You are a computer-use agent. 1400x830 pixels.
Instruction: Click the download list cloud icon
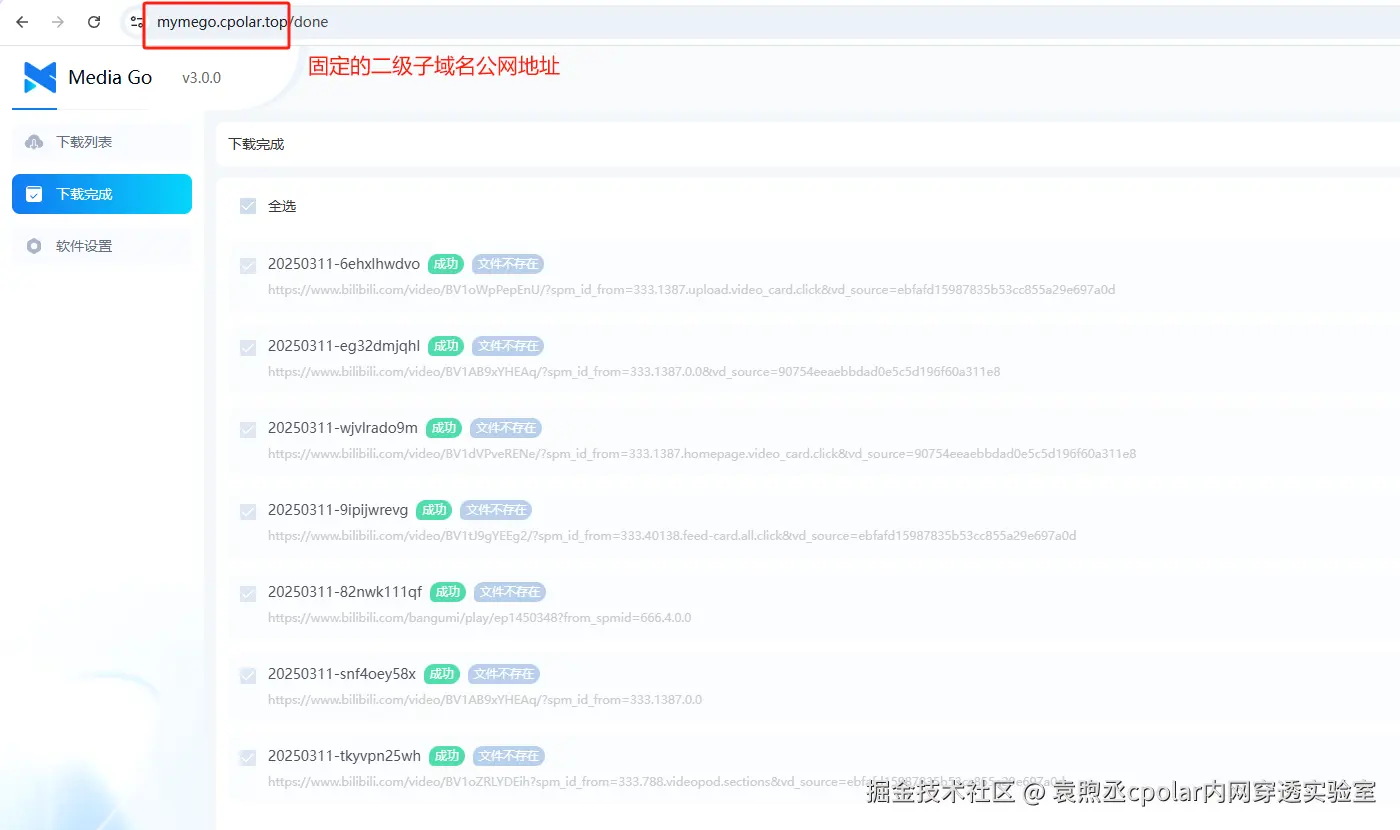[x=34, y=142]
